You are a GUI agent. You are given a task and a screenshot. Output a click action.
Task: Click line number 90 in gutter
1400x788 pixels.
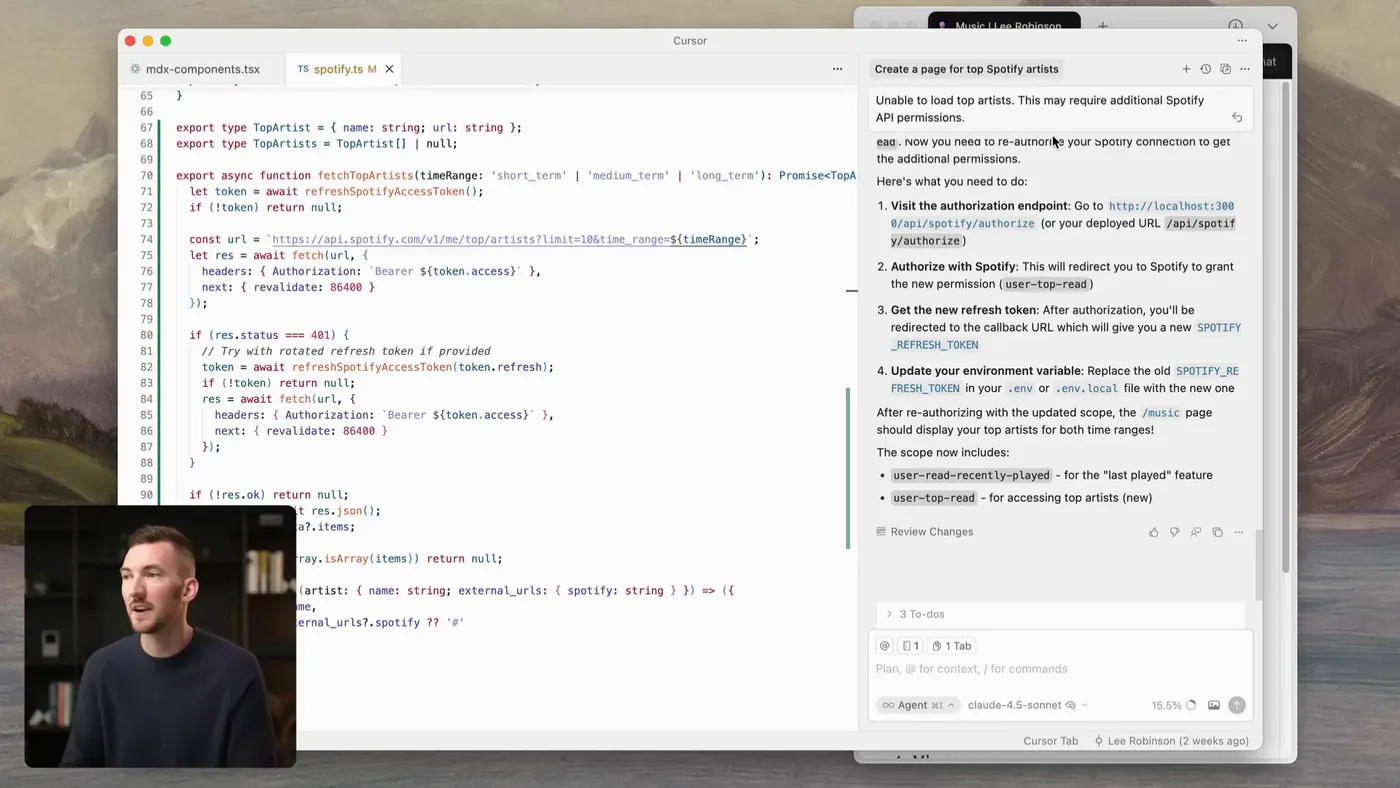tap(146, 495)
